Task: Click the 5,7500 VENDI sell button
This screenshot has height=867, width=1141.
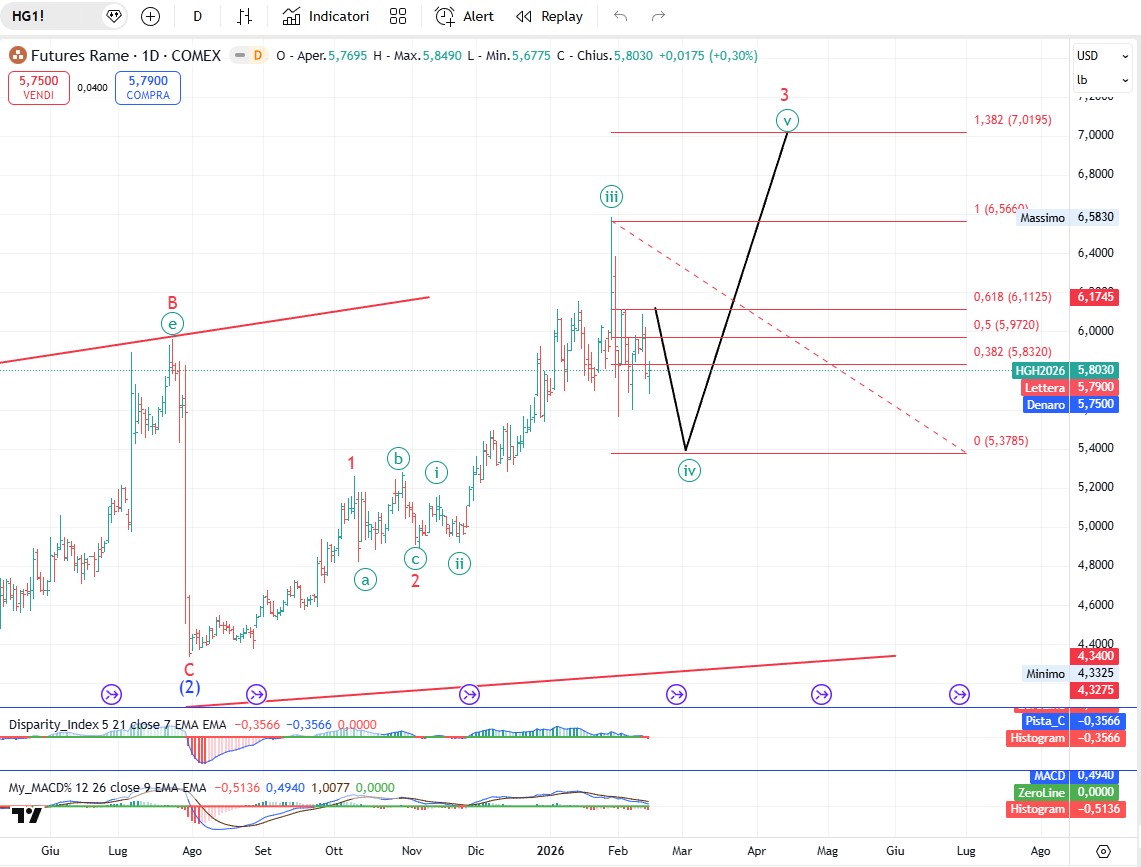Action: pyautogui.click(x=39, y=87)
